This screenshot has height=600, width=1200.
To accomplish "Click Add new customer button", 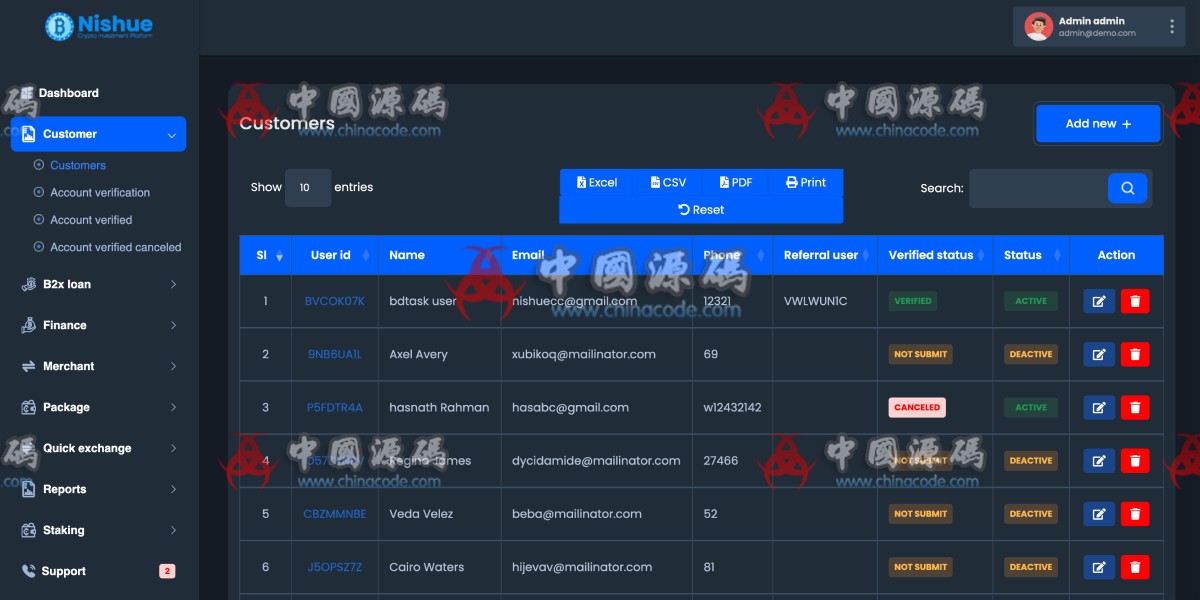I will 1098,124.
